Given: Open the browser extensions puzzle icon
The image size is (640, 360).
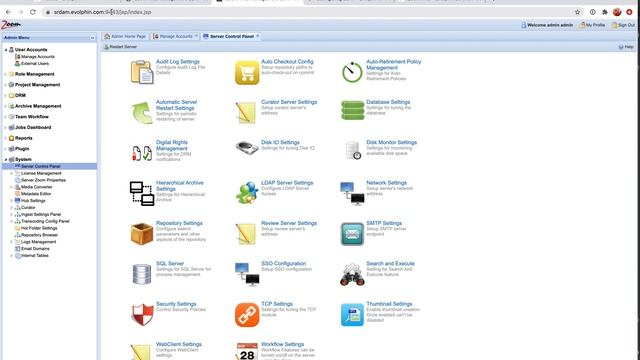Looking at the screenshot, I should click(x=604, y=12).
